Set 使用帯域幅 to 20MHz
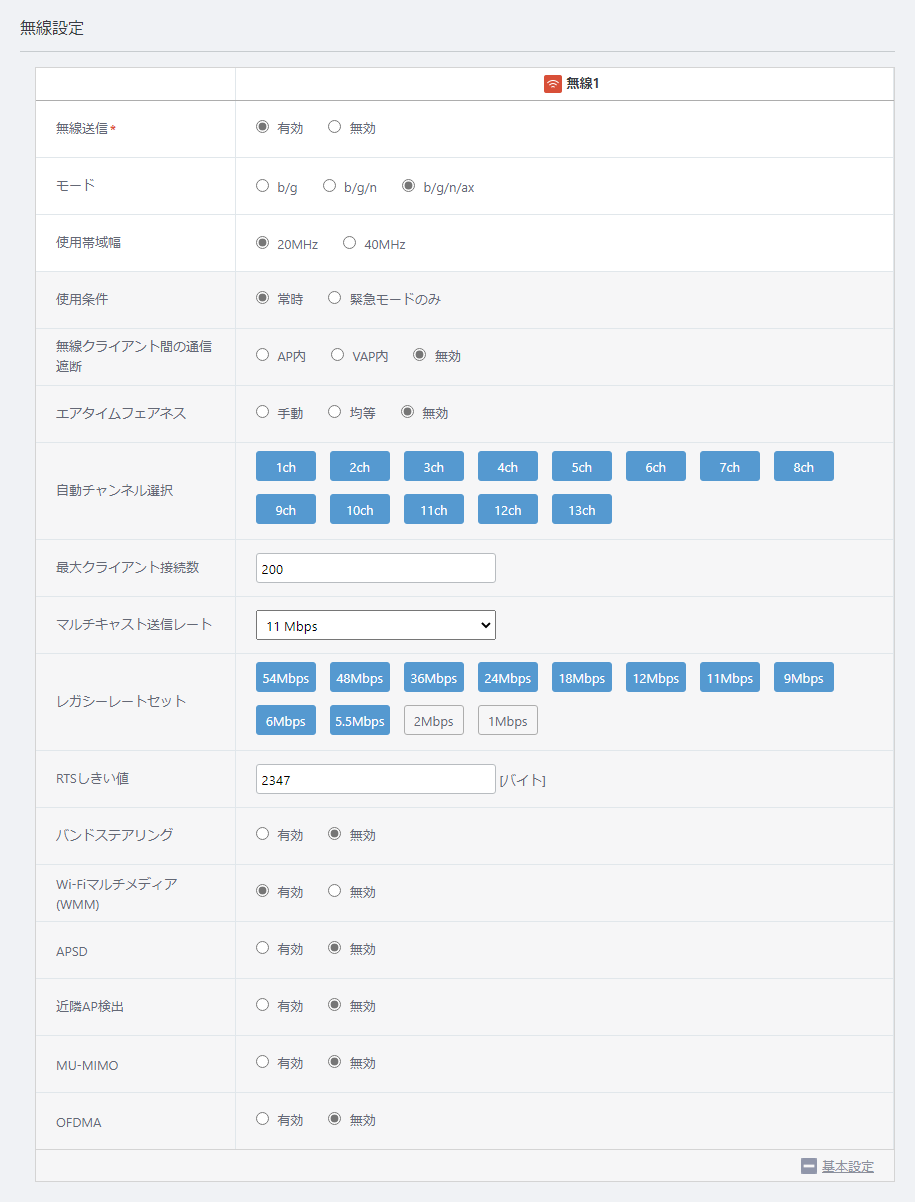This screenshot has width=915, height=1202. pos(263,243)
